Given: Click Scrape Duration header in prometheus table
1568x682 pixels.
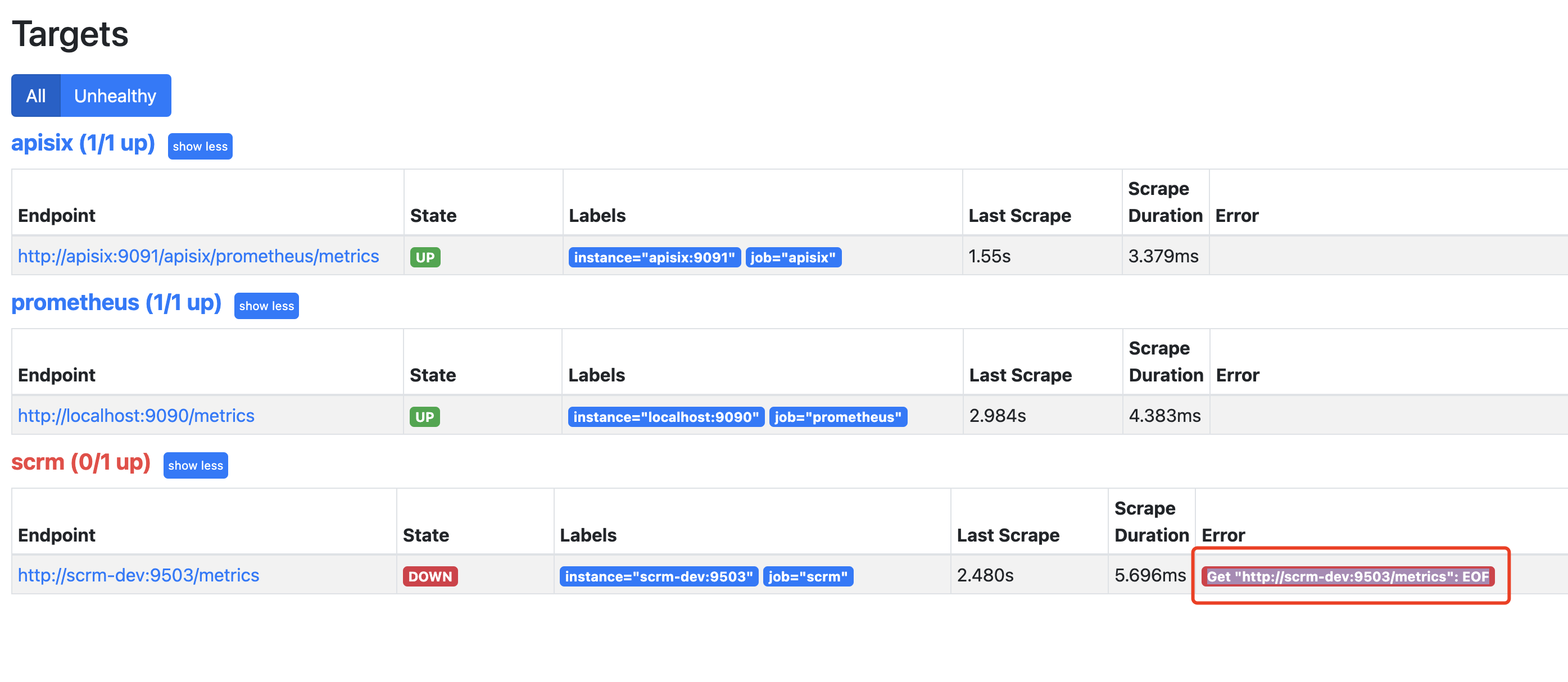Looking at the screenshot, I should [1166, 361].
